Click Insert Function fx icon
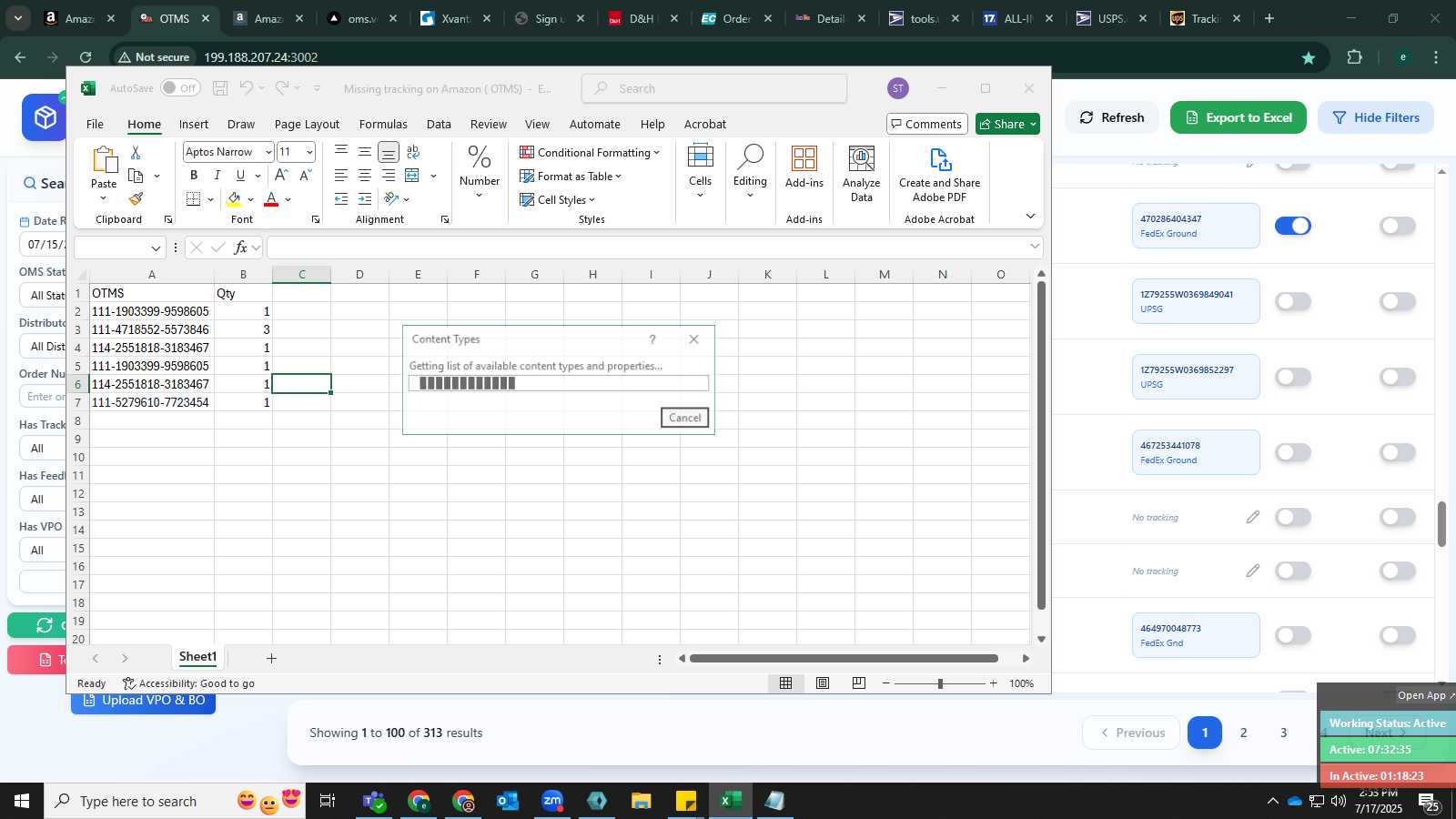The height and width of the screenshot is (819, 1456). tap(241, 248)
